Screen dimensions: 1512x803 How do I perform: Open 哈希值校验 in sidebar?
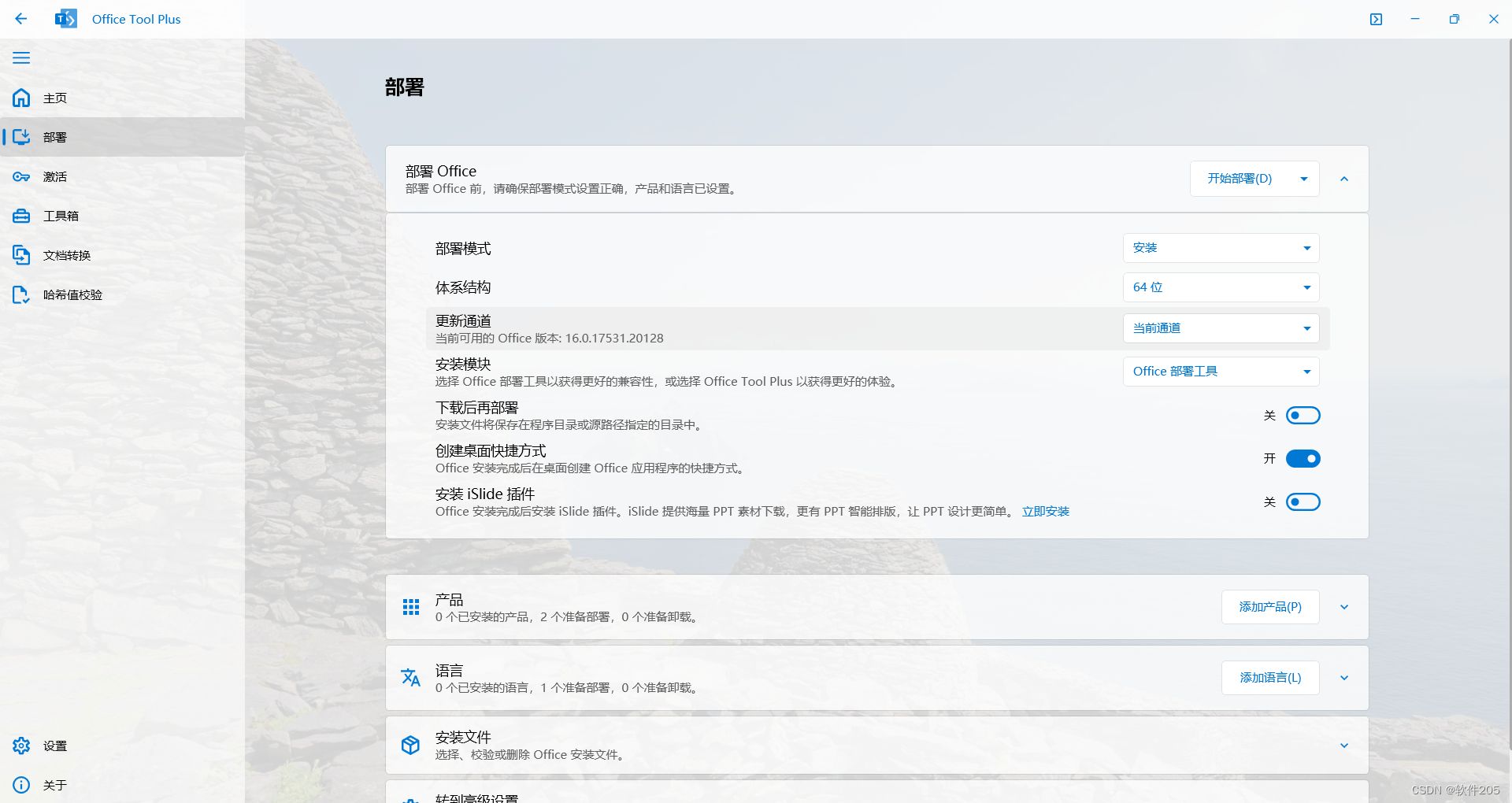coord(122,294)
